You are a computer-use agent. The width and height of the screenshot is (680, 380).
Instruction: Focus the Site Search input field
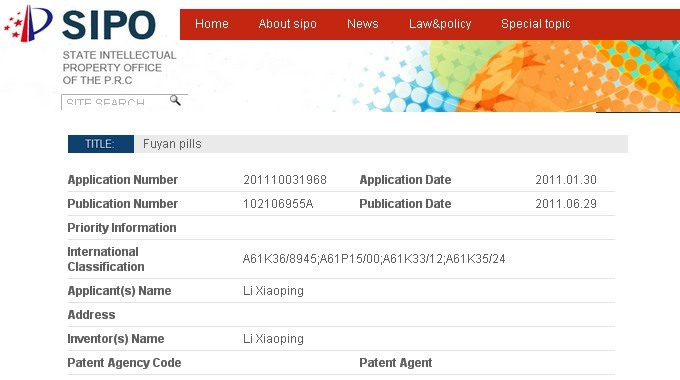pos(115,102)
